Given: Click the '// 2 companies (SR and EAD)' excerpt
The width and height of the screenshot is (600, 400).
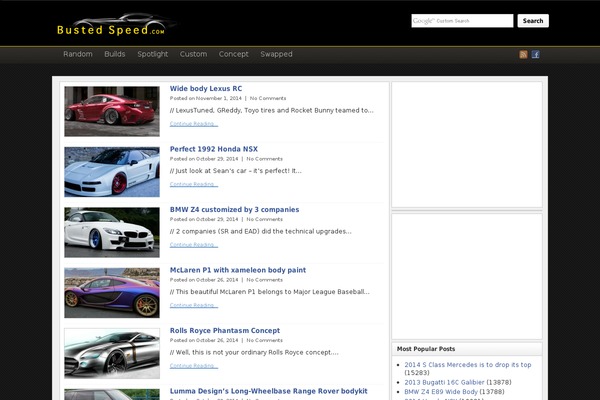Looking at the screenshot, I should 261,231.
